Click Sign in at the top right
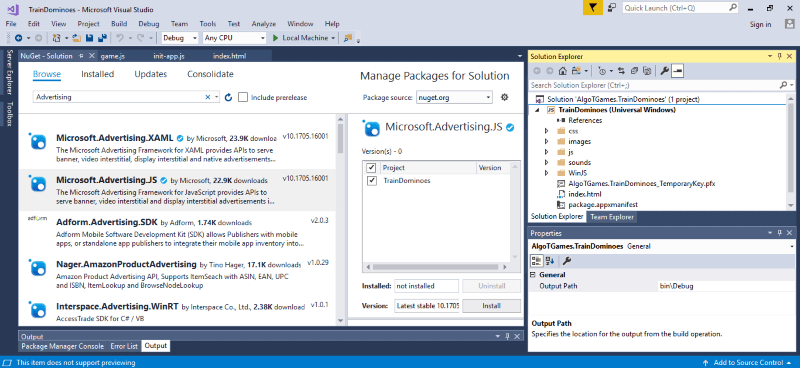800x368 pixels. coord(761,24)
